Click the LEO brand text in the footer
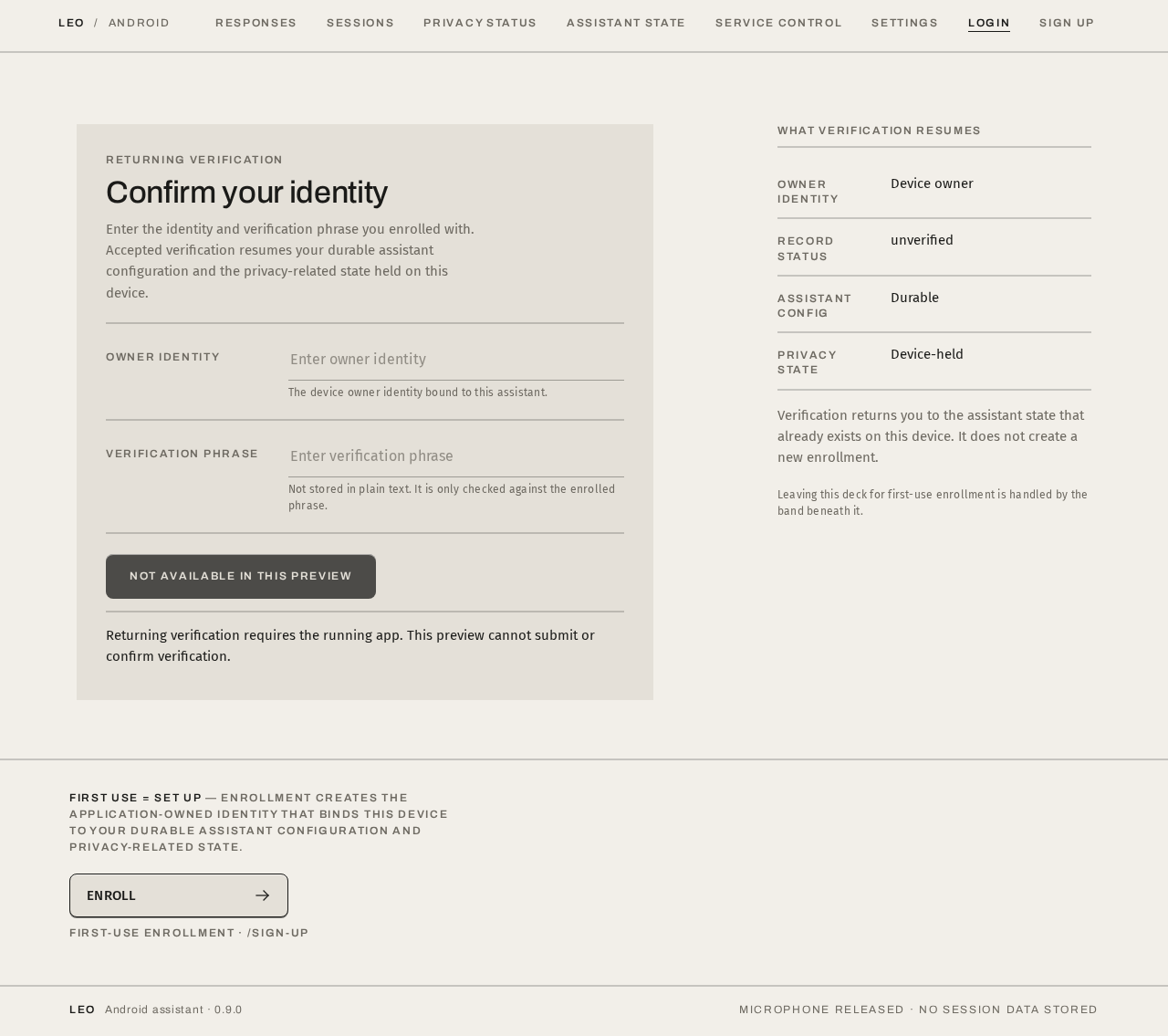 coord(82,1010)
